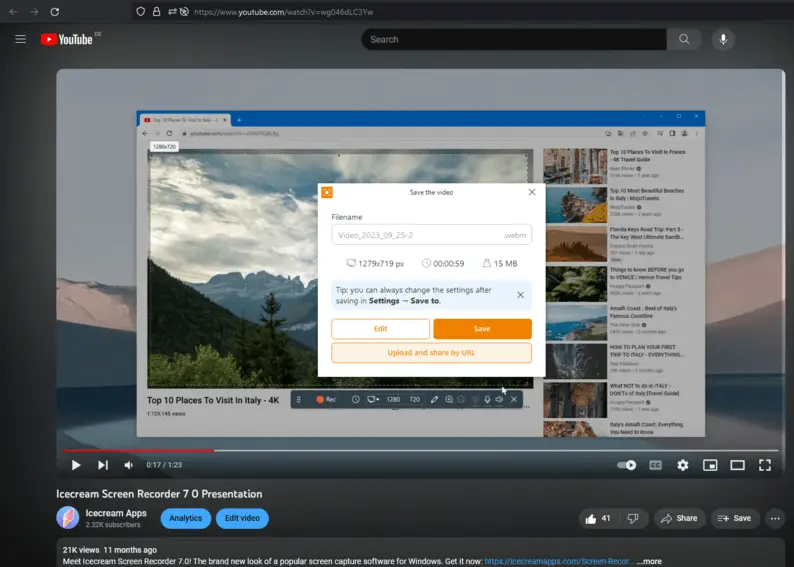This screenshot has width=794, height=567.
Task: Open the capture area dropdown on the recorder toolbar
Action: (373, 399)
